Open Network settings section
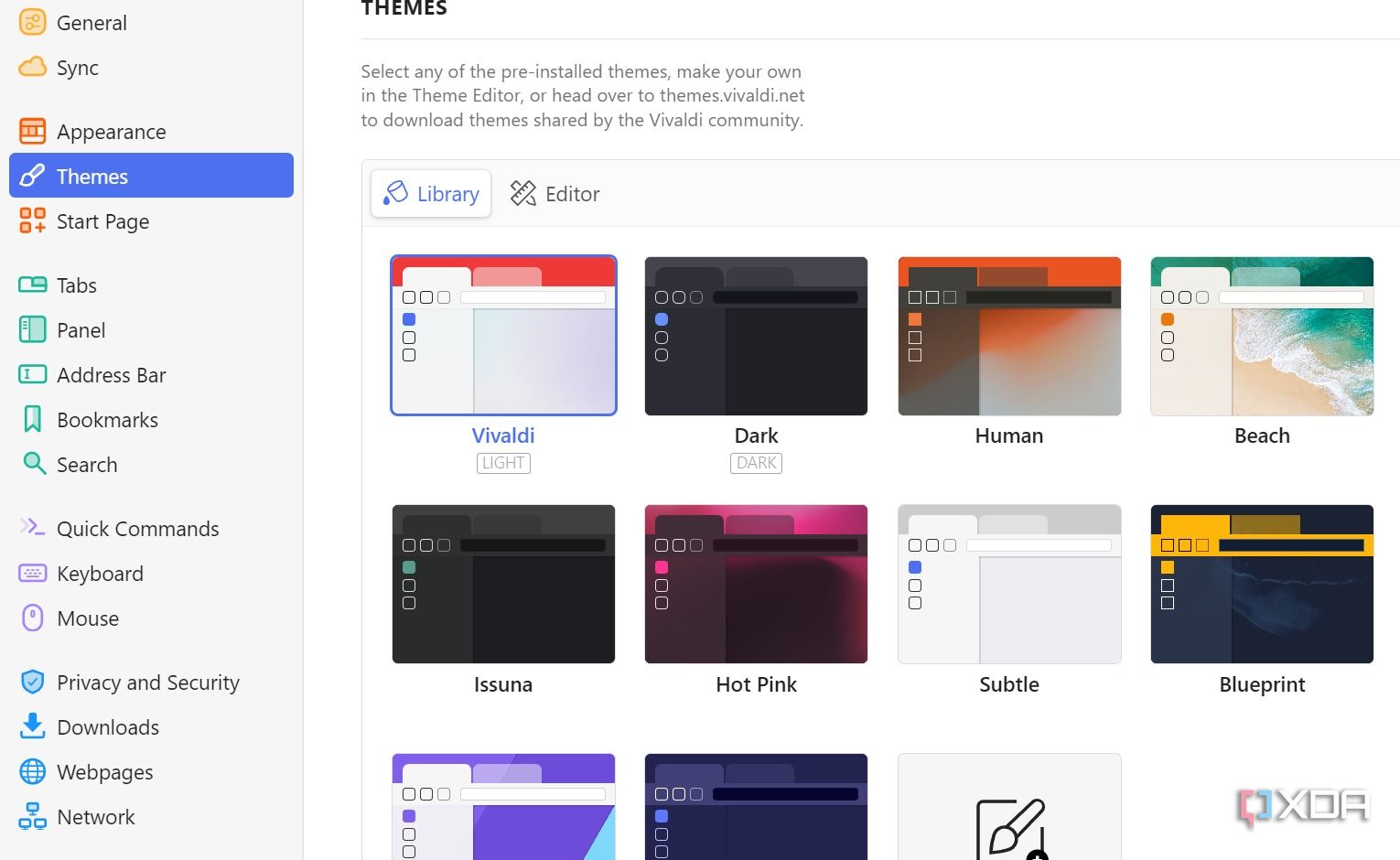Image resolution: width=1400 pixels, height=860 pixels. (x=151, y=817)
